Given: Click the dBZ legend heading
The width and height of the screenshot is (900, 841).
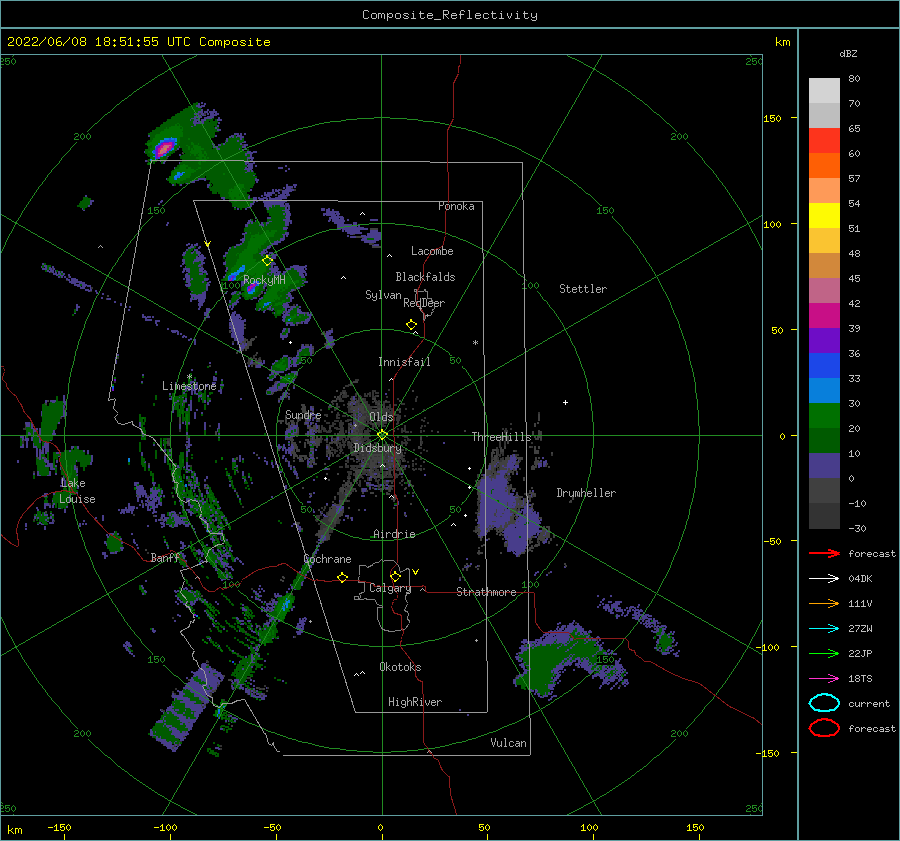Looking at the screenshot, I should tap(848, 54).
